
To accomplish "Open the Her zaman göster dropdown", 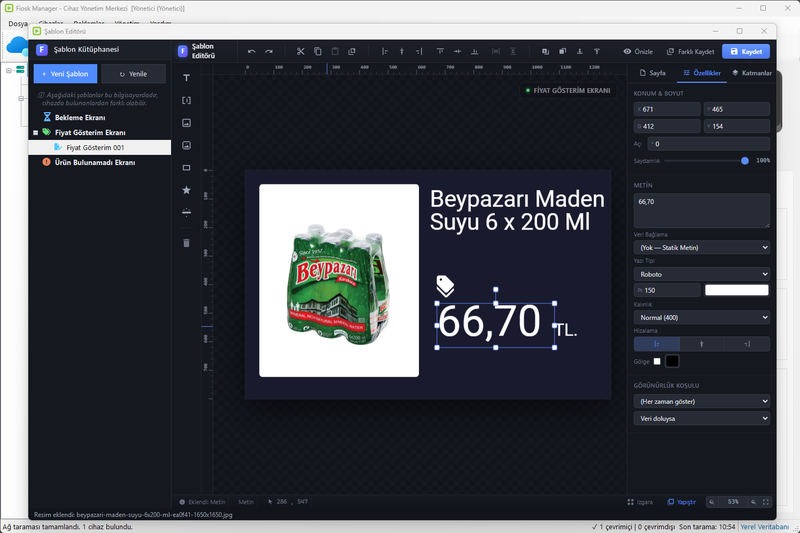I will (x=702, y=401).
